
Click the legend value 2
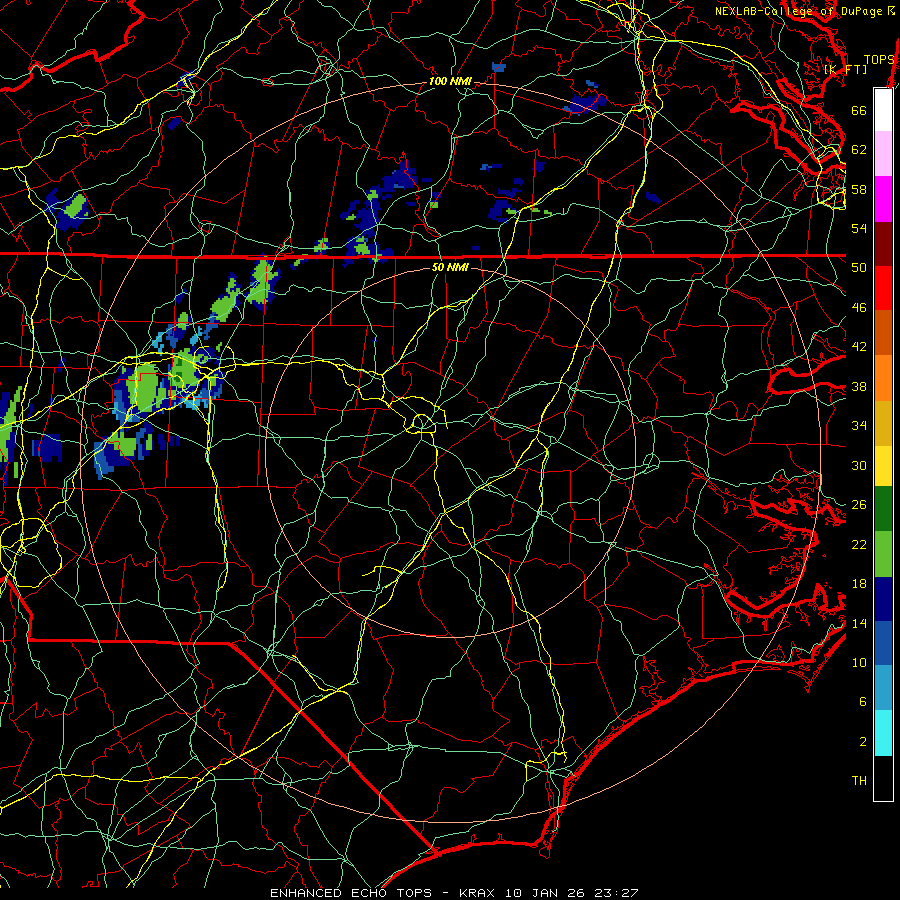coord(863,742)
